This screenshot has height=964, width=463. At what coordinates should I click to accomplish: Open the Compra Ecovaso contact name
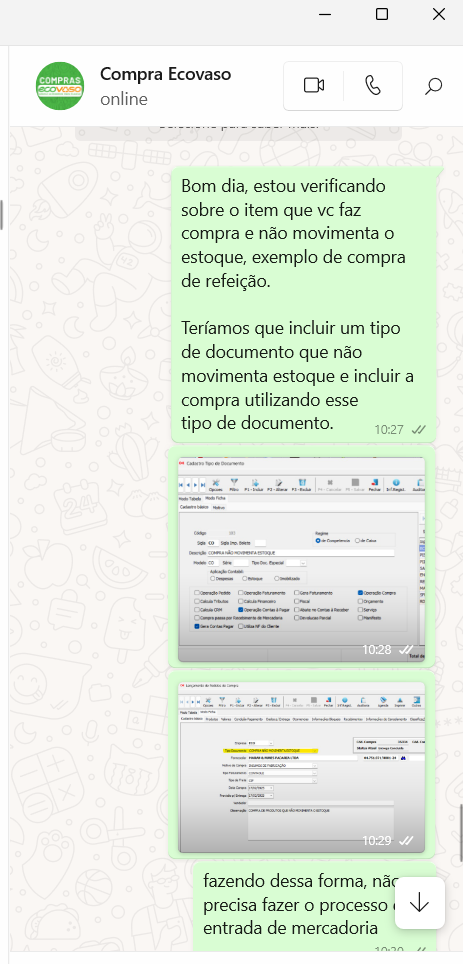(x=165, y=74)
